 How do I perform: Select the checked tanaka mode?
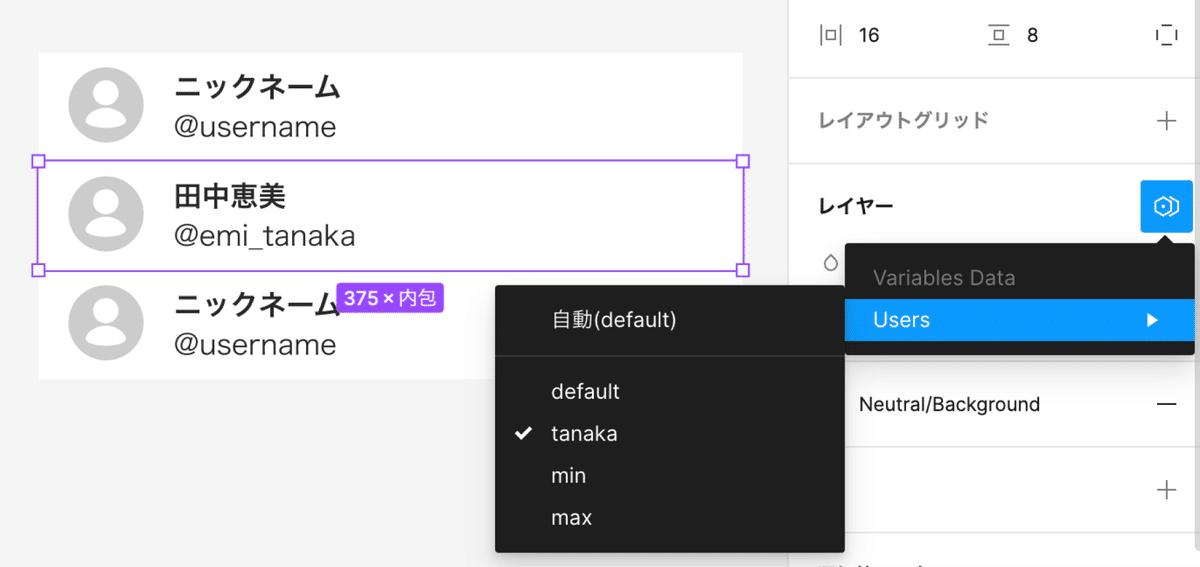coord(584,434)
